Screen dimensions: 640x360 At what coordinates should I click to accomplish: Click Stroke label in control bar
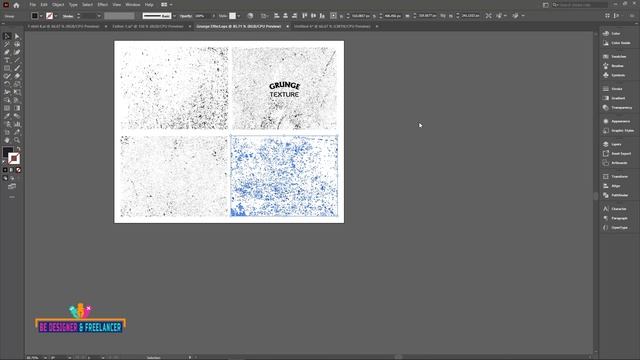tap(68, 16)
